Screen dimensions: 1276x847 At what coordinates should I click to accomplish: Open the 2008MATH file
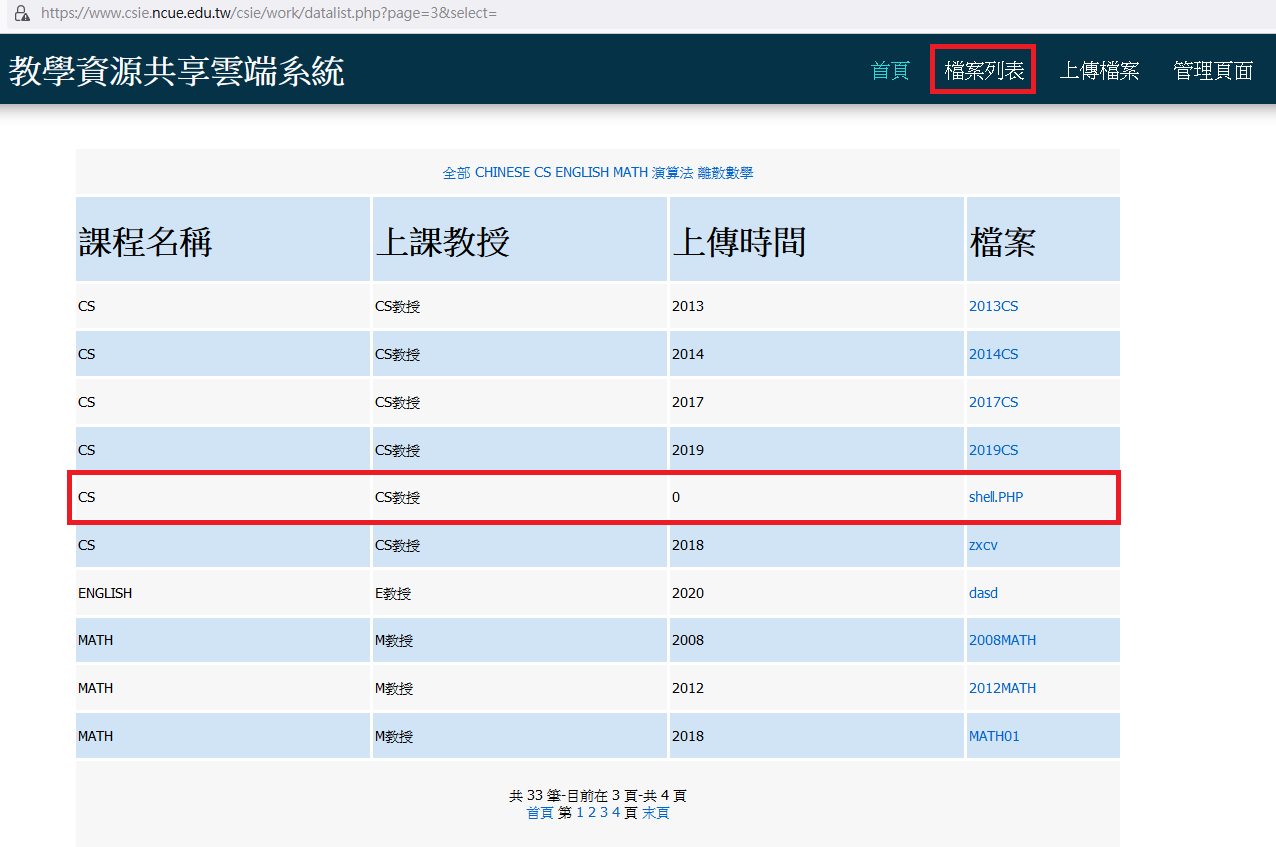(1002, 640)
